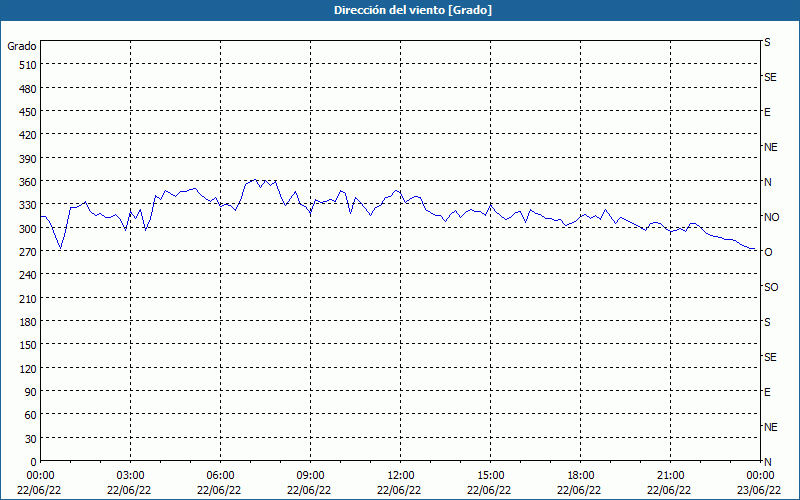This screenshot has width=800, height=500.
Task: Click the "O" compass label on the right axis
Action: [768, 252]
